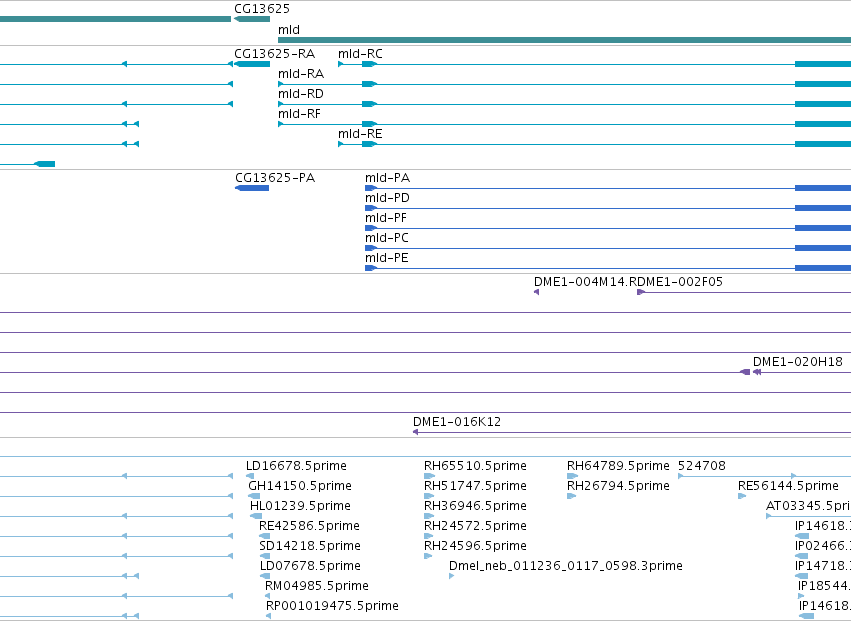This screenshot has width=851, height=621.
Task: Click the Dmel_neb_011236_0117_0598.3prime label
Action: click(566, 566)
